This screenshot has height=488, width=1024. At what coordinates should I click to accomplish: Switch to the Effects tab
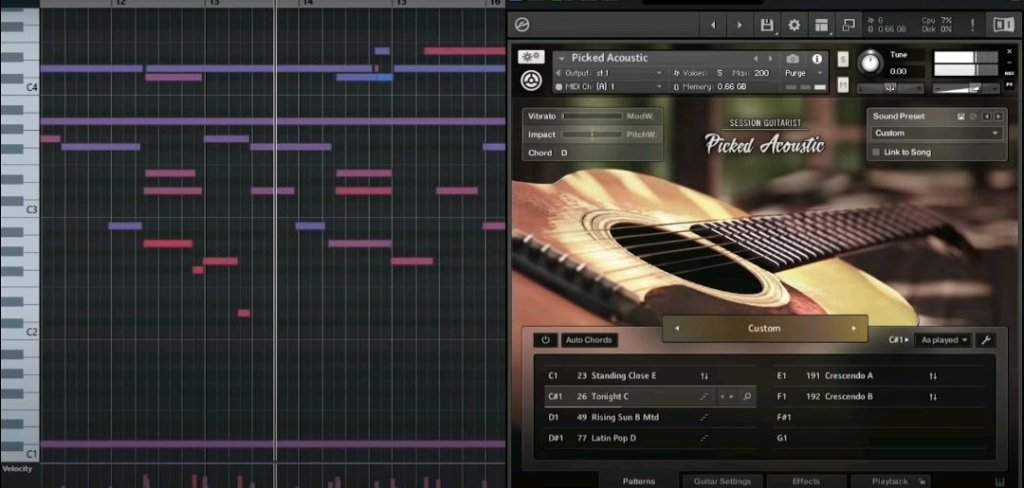pos(806,481)
